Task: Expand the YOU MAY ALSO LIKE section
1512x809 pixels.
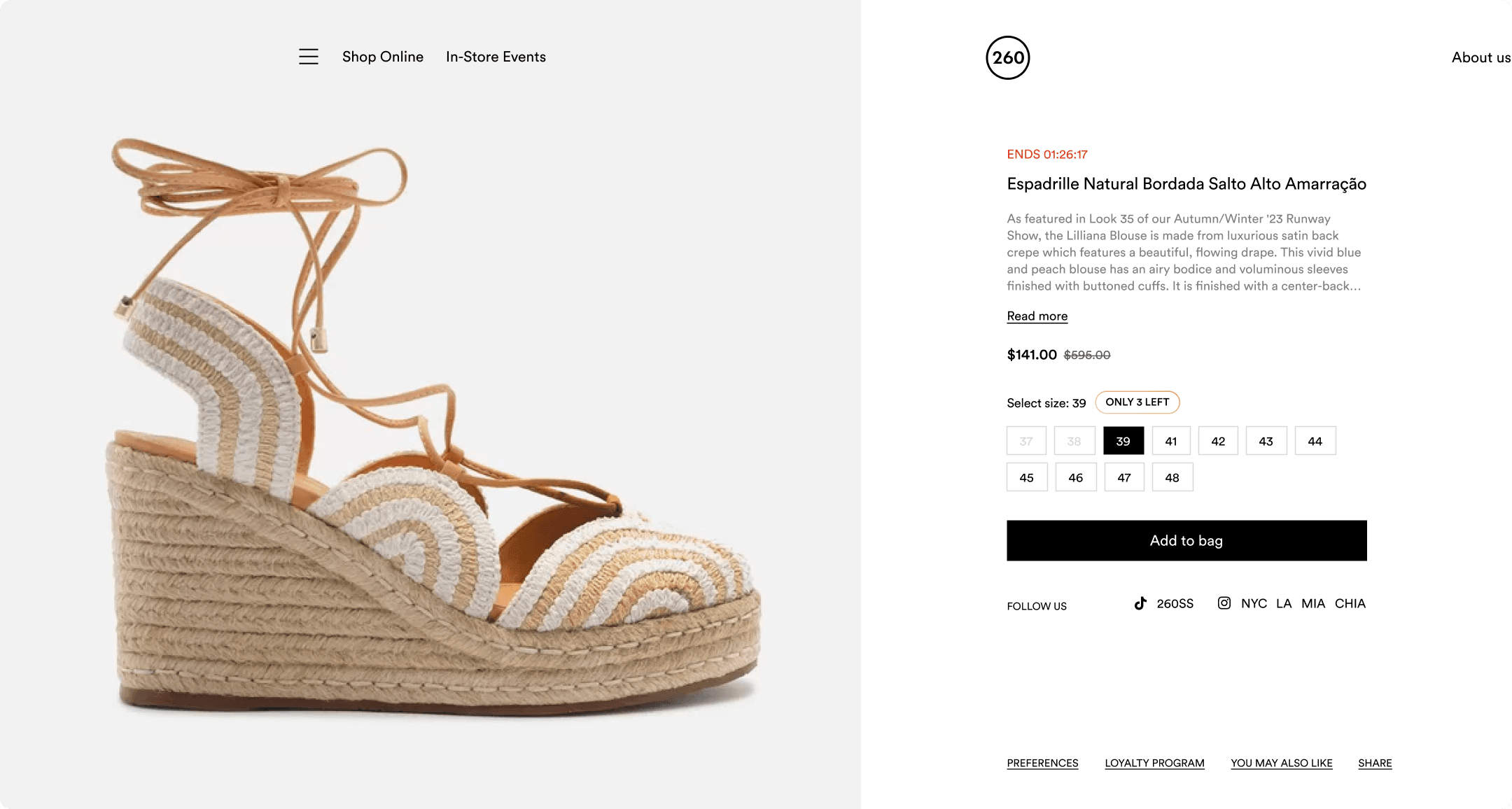Action: (1282, 763)
